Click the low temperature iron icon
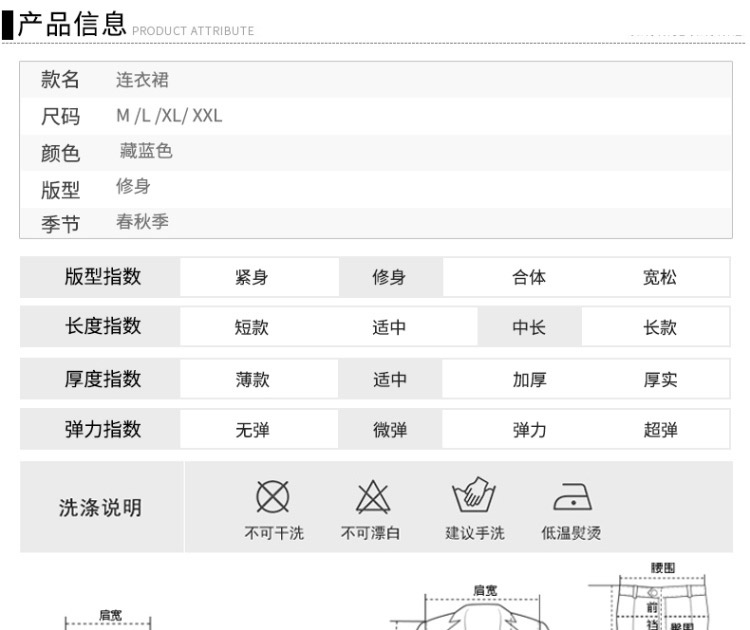The height and width of the screenshot is (630, 750). pos(573,497)
